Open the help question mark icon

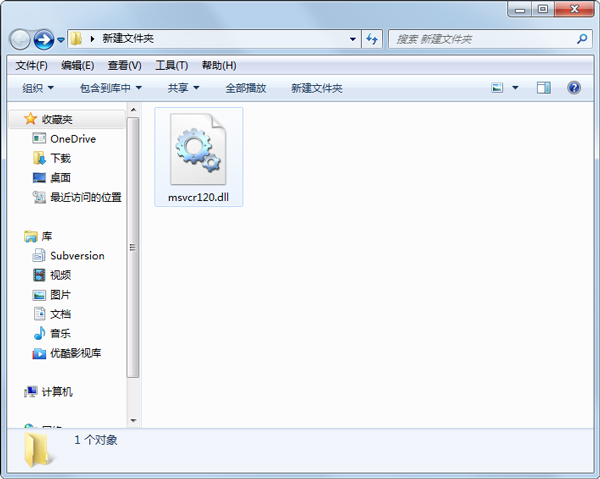[574, 88]
